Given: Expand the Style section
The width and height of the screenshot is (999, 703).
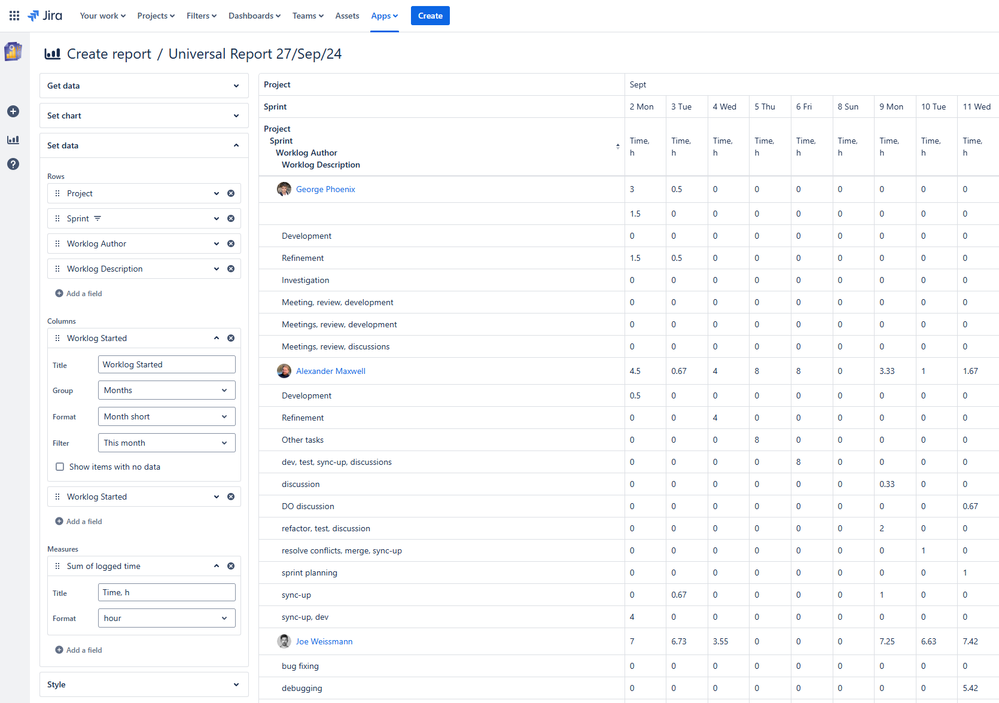Looking at the screenshot, I should [x=144, y=685].
